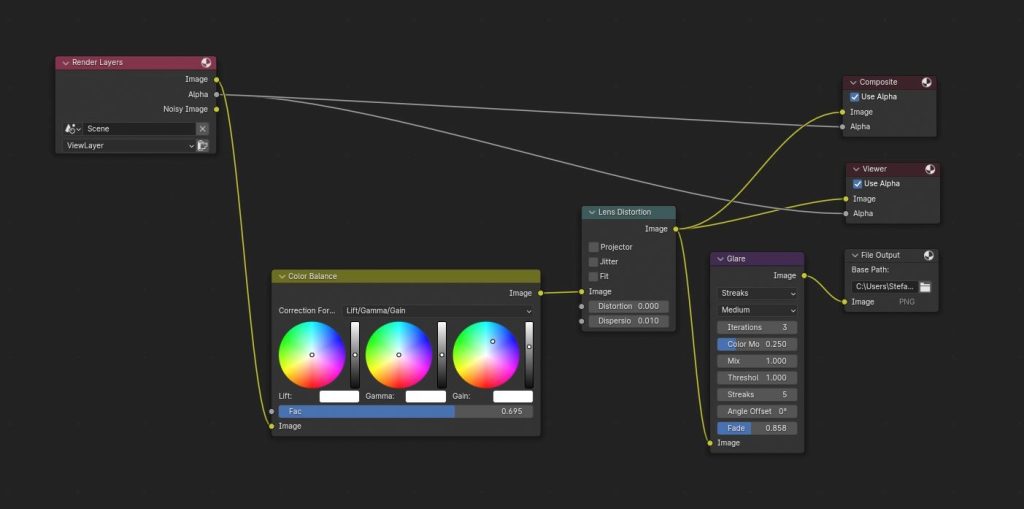Click Color Balance Fac input socket

272,412
